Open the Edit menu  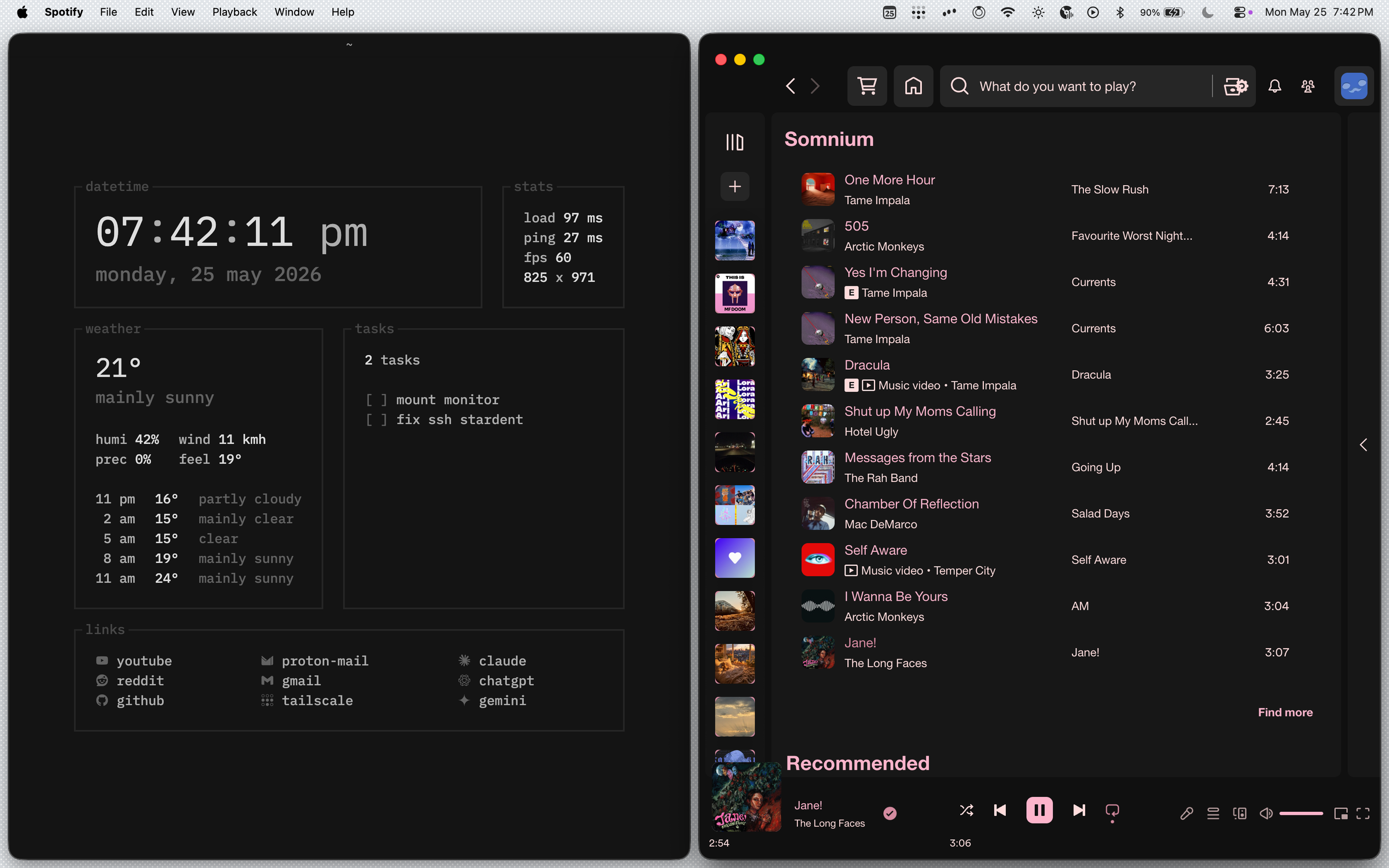click(x=144, y=12)
